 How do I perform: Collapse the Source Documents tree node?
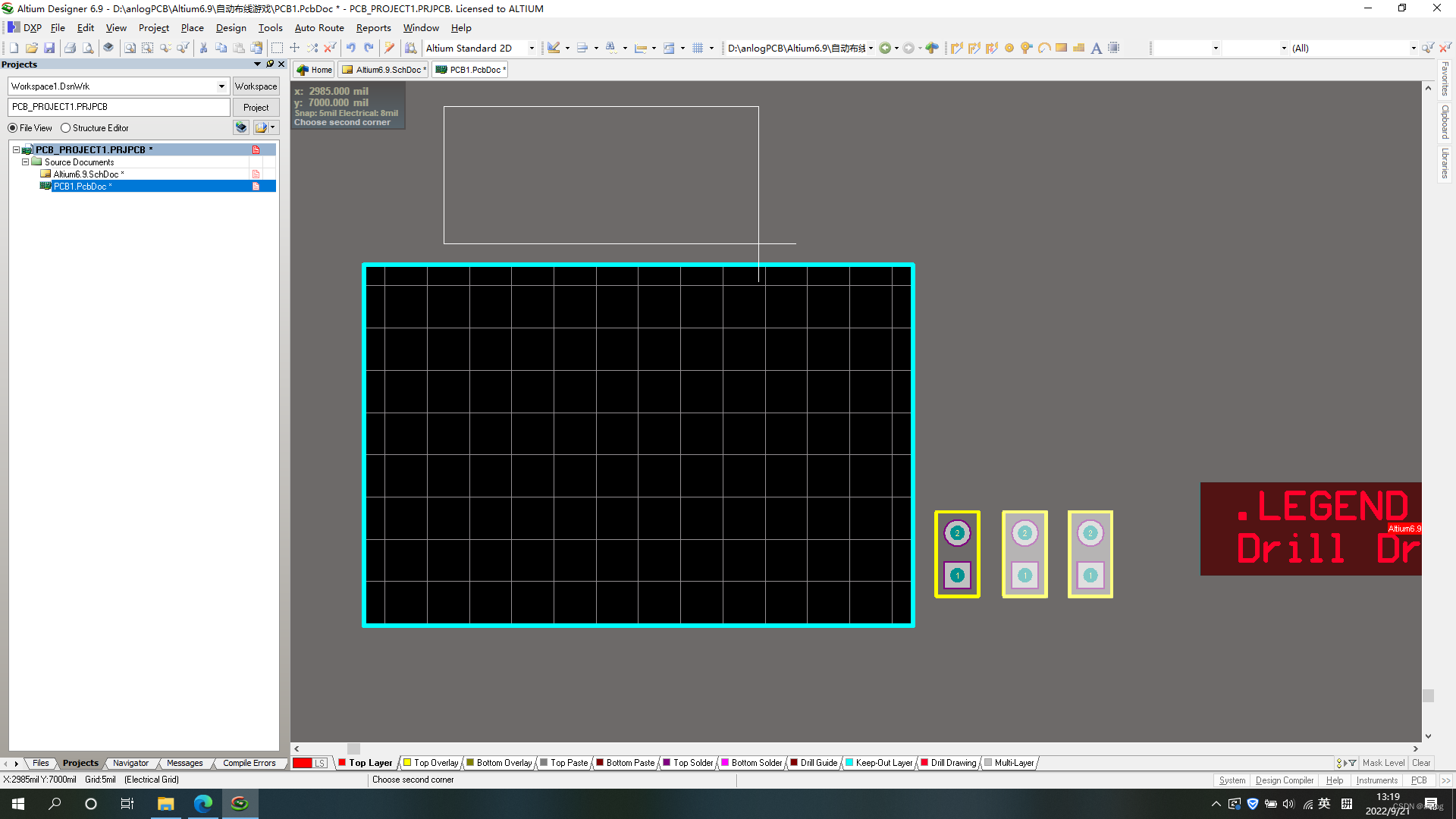coord(25,162)
